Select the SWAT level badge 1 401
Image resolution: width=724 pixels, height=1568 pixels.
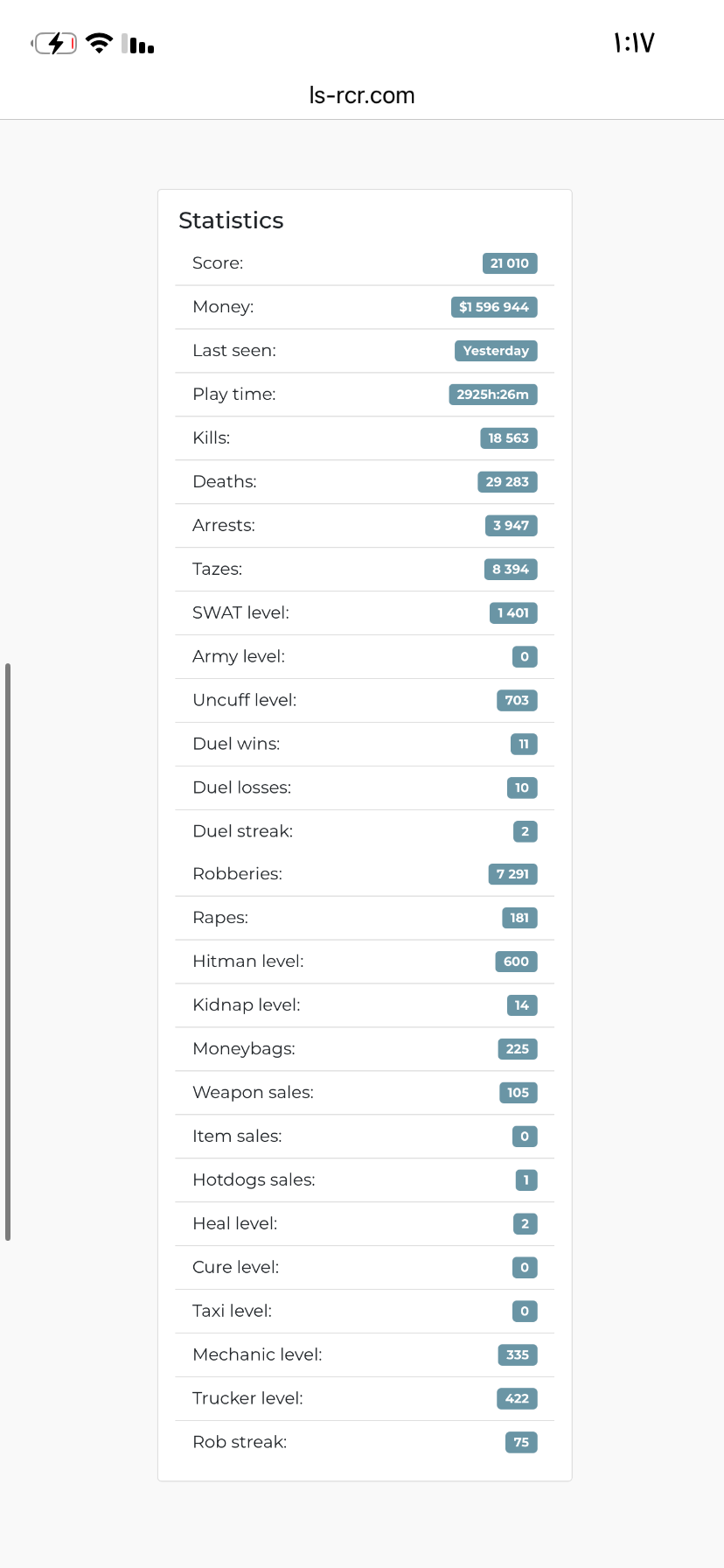513,613
